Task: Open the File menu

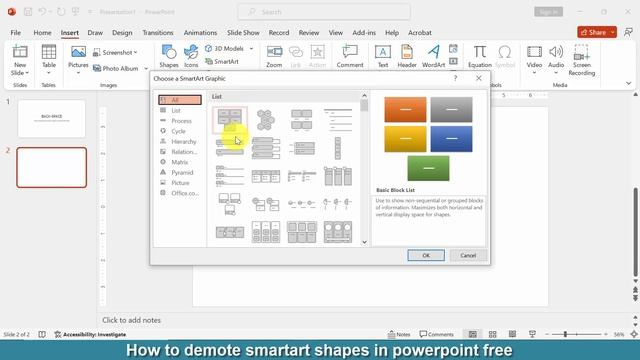Action: click(x=16, y=33)
